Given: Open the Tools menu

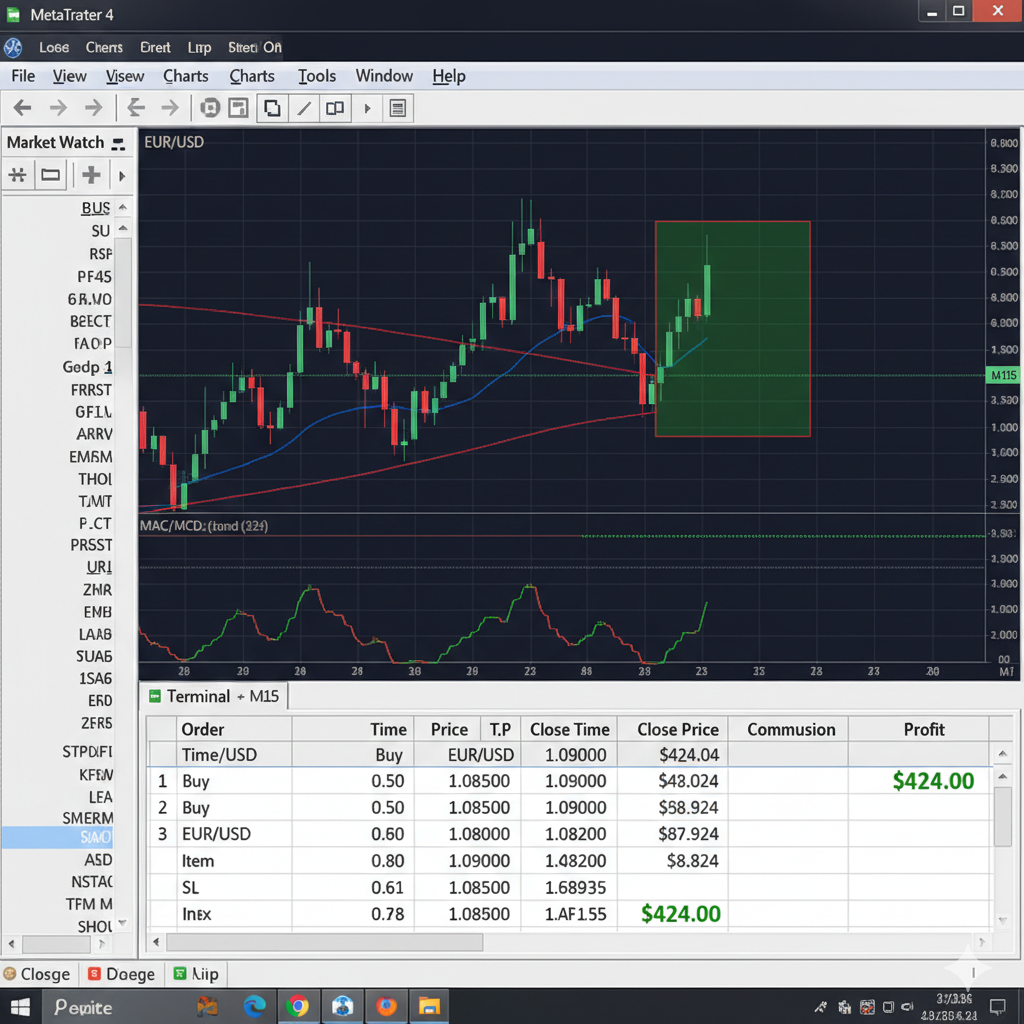Looking at the screenshot, I should tap(316, 76).
